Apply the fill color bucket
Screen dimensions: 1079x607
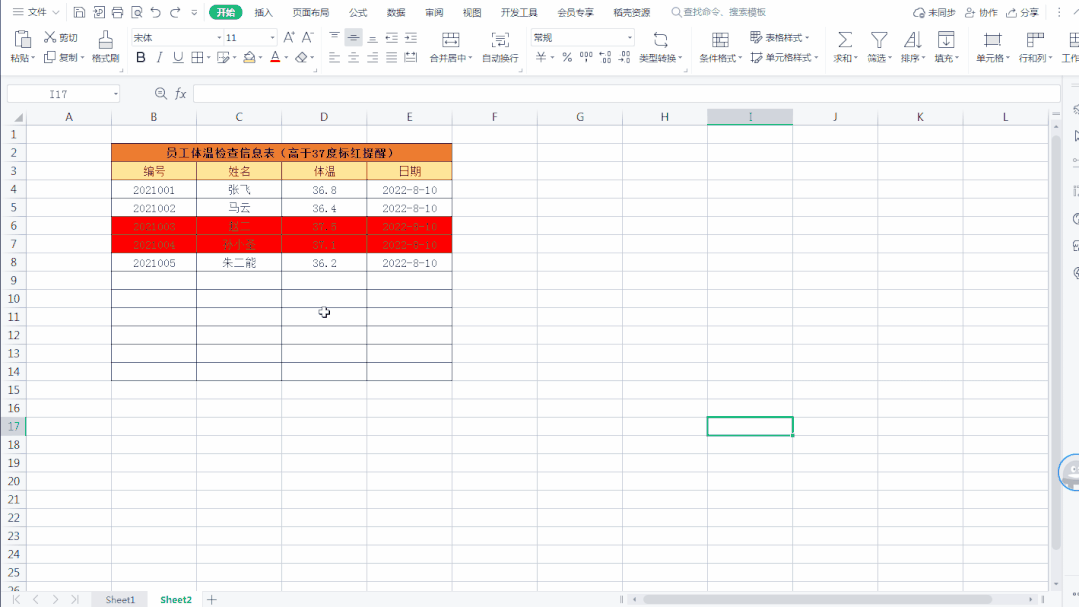point(249,58)
